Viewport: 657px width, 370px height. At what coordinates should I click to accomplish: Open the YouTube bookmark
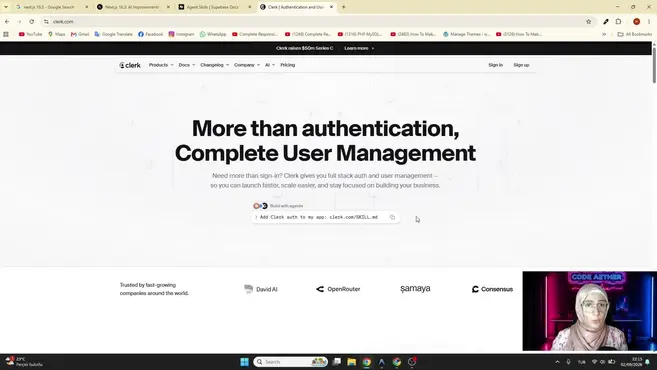31,34
